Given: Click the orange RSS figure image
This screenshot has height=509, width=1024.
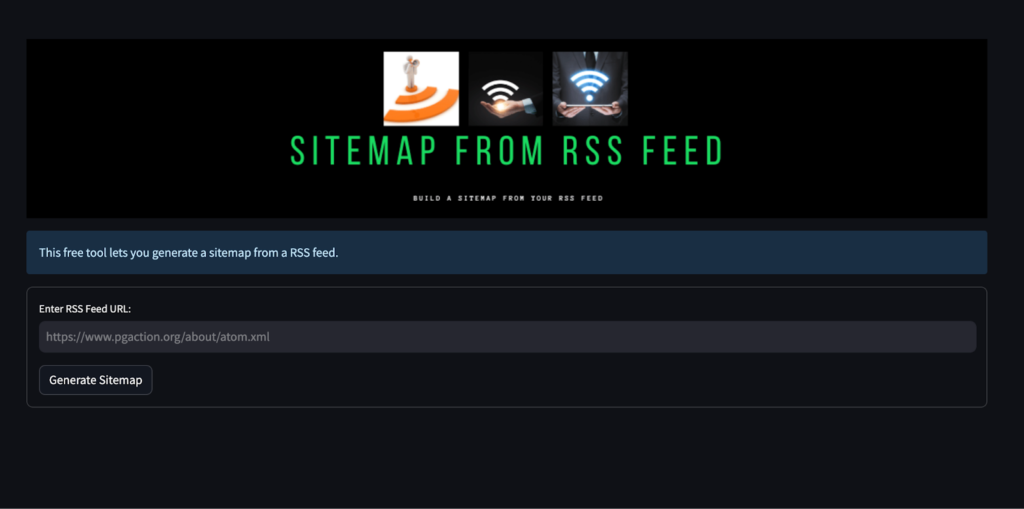Looking at the screenshot, I should click(x=421, y=88).
